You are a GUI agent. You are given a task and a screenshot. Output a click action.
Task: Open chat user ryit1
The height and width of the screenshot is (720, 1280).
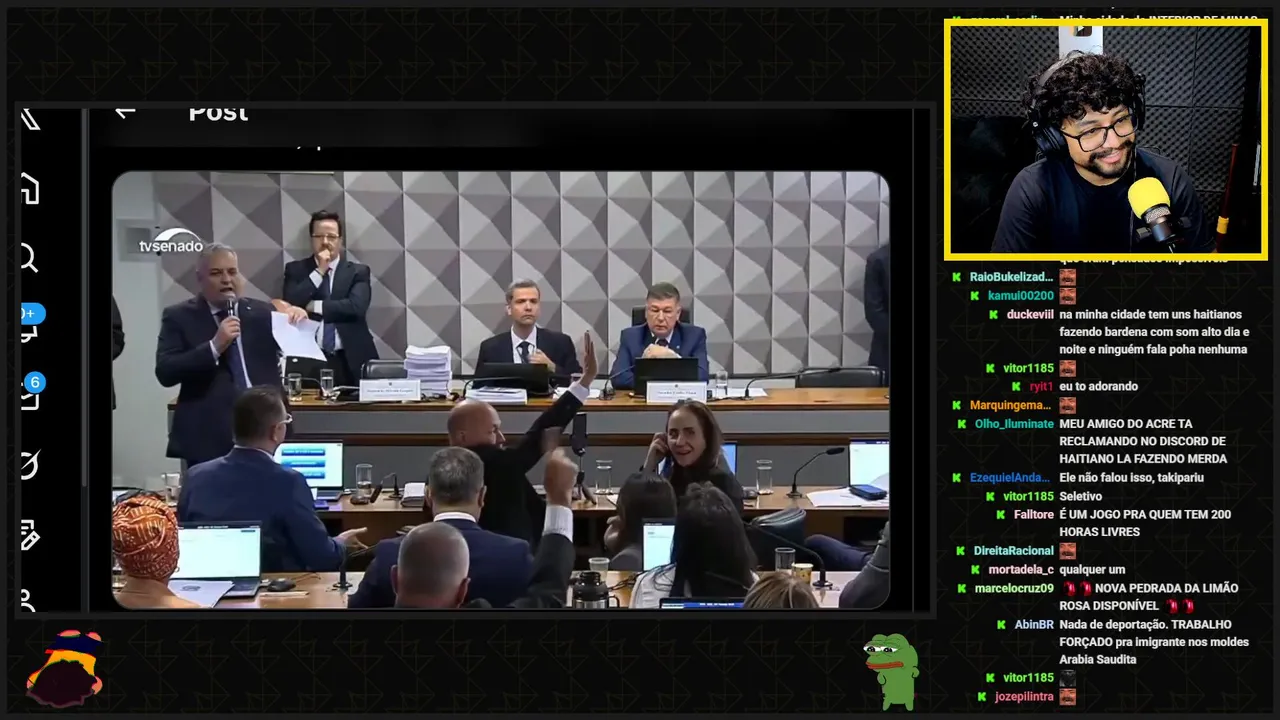[1041, 386]
